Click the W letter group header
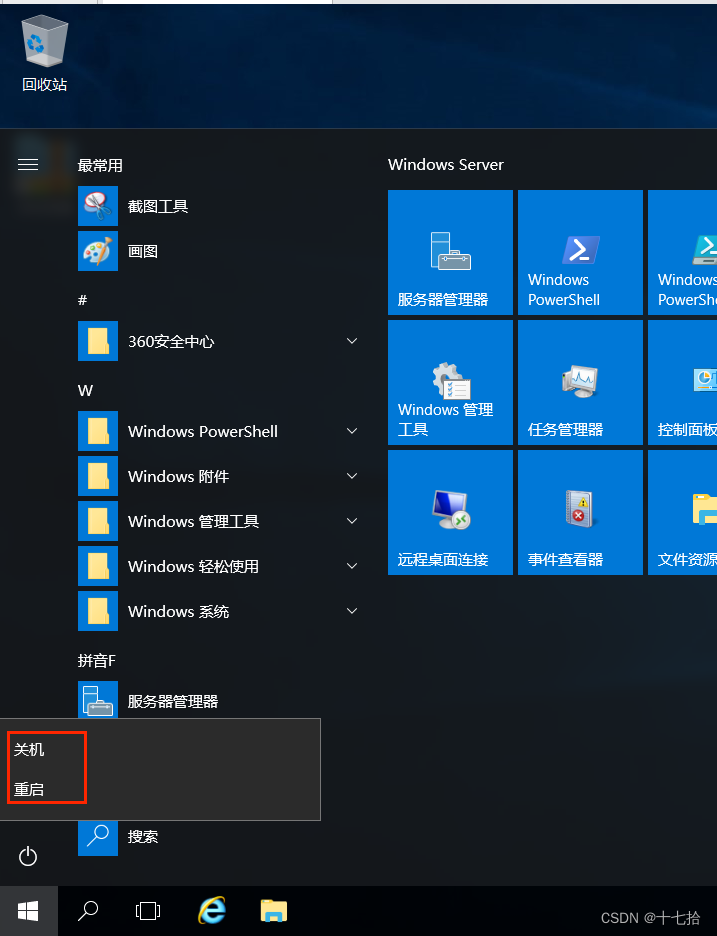Viewport: 717px width, 936px height. [x=85, y=390]
